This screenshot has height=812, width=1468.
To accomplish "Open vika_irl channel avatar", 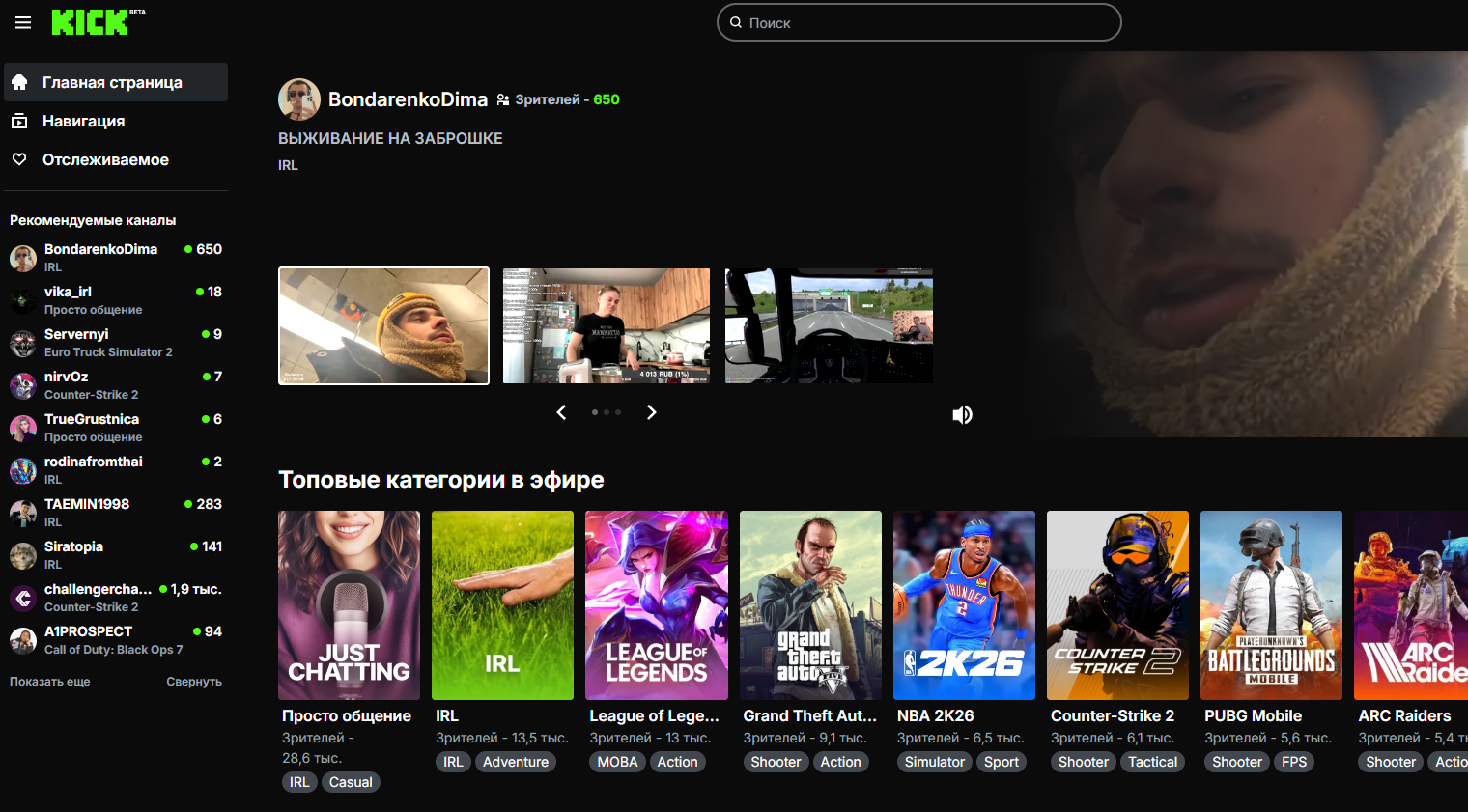I will (x=23, y=300).
